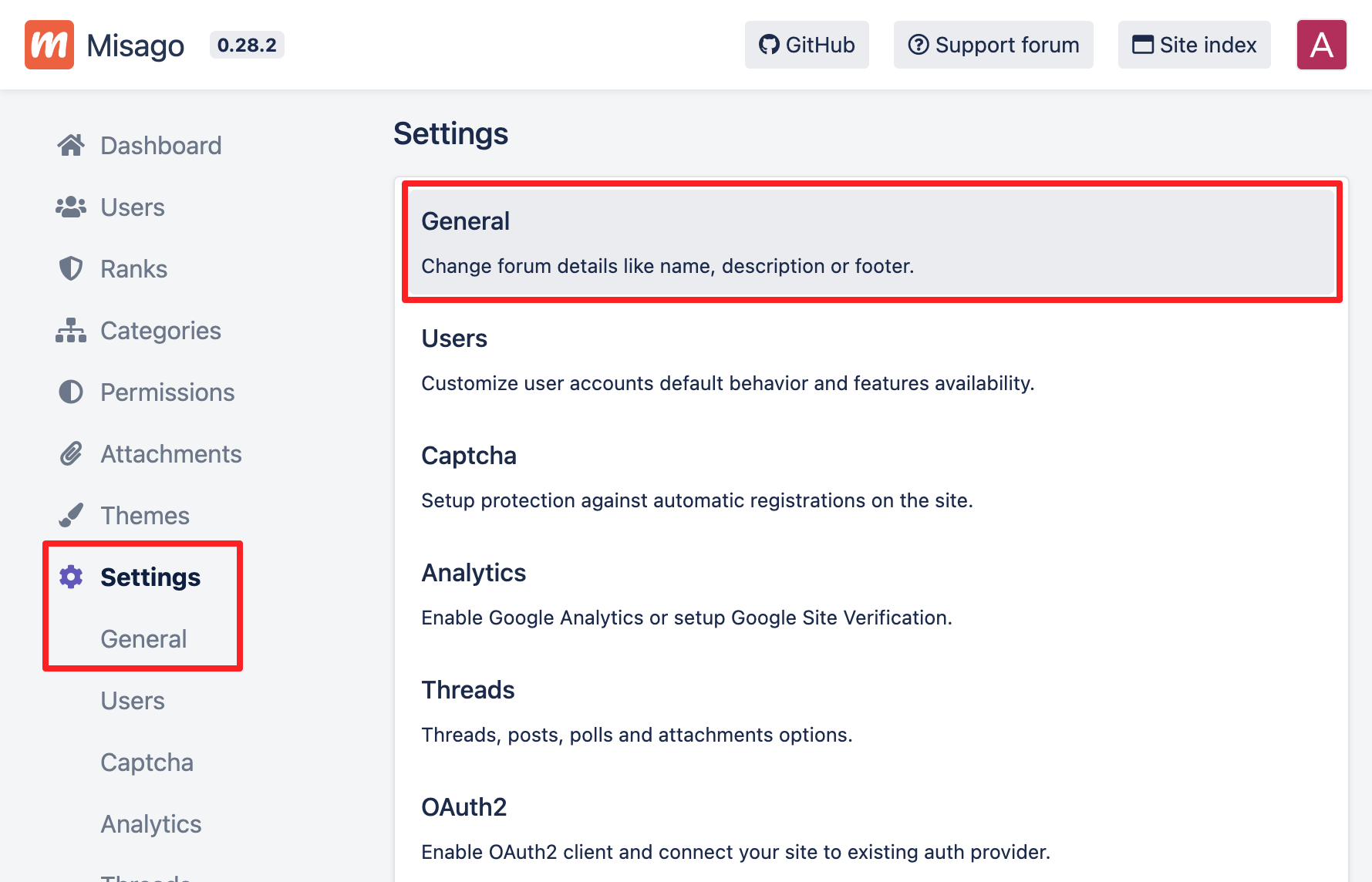Click the Attachments paperclip icon
The width and height of the screenshot is (1372, 882).
[71, 453]
